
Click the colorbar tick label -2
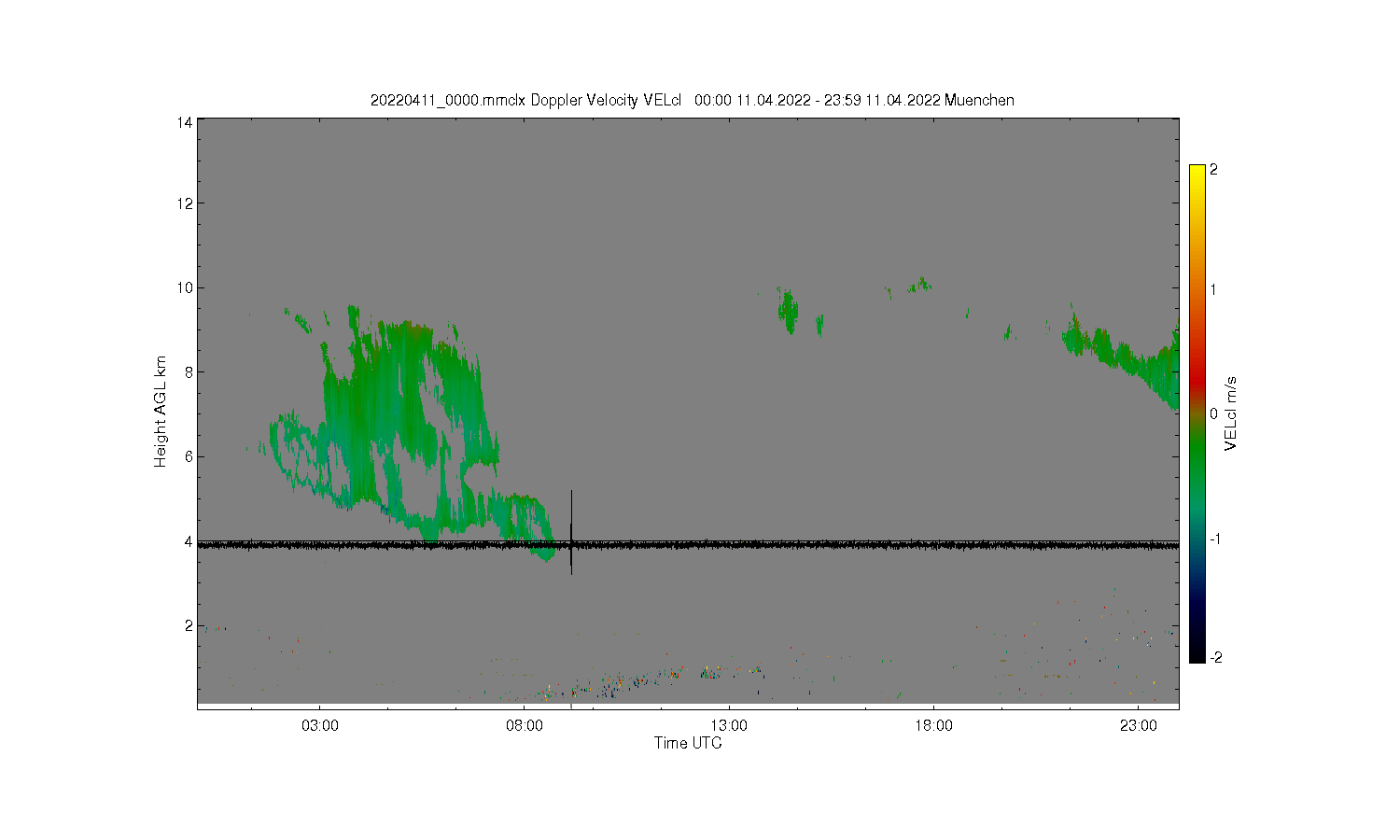[x=1215, y=657]
